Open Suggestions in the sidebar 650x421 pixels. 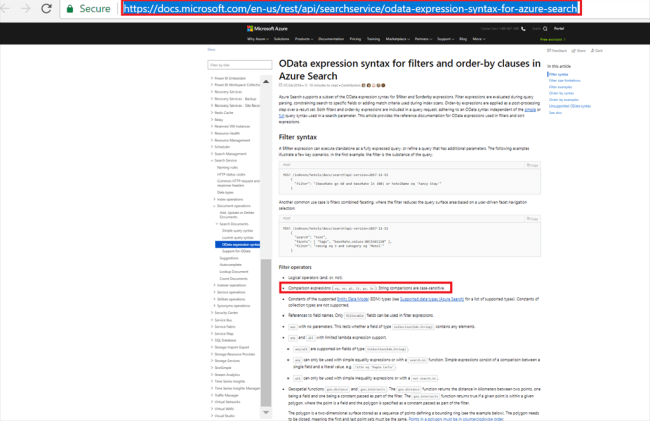(229, 258)
